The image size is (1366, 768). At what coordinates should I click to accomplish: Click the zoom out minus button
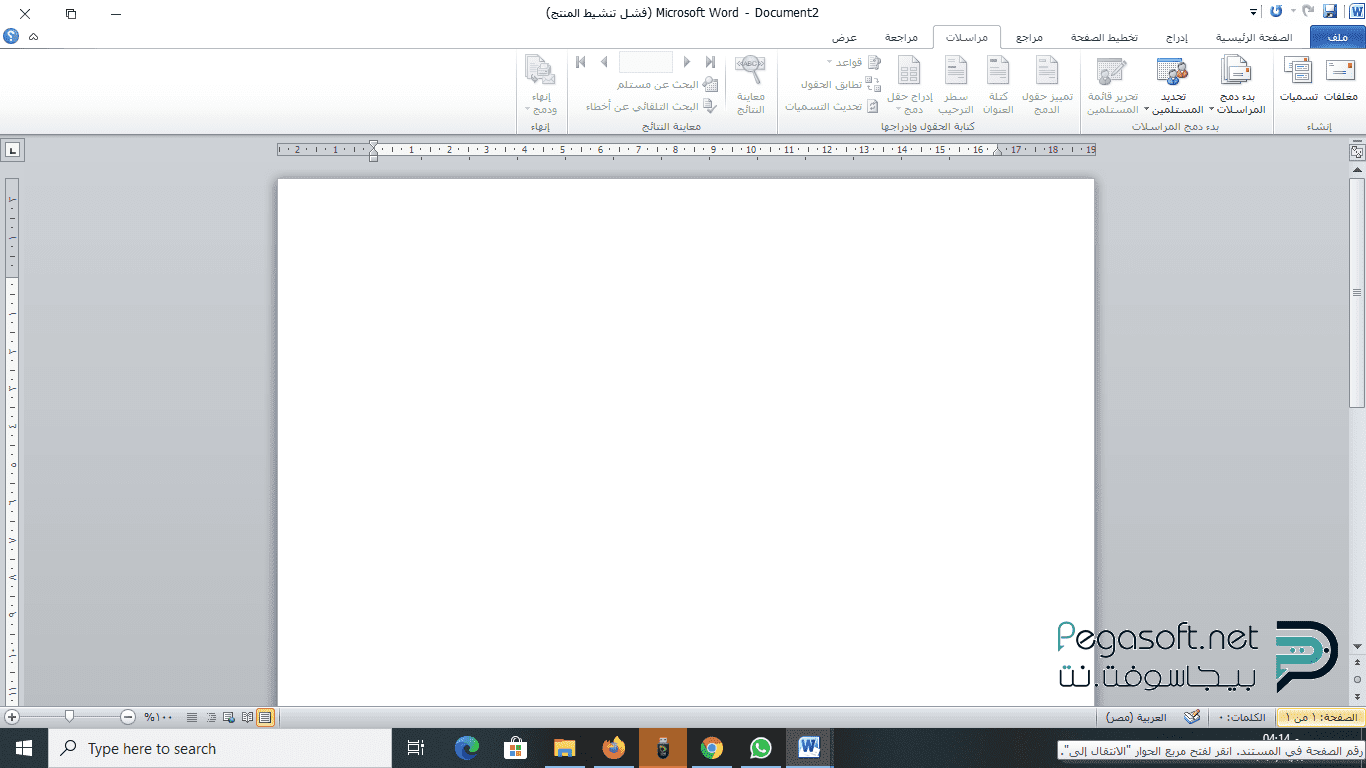(128, 717)
